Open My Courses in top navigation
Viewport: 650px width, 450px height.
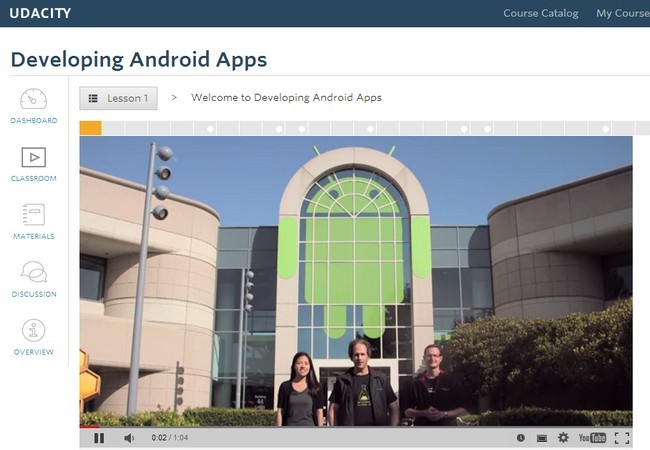[623, 13]
